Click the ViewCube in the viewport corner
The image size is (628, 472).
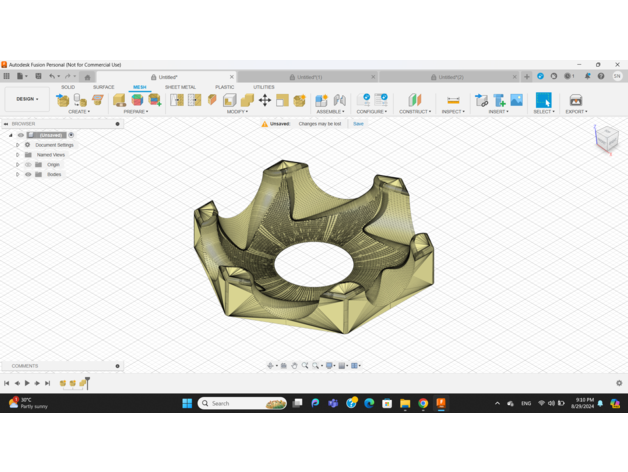click(607, 138)
